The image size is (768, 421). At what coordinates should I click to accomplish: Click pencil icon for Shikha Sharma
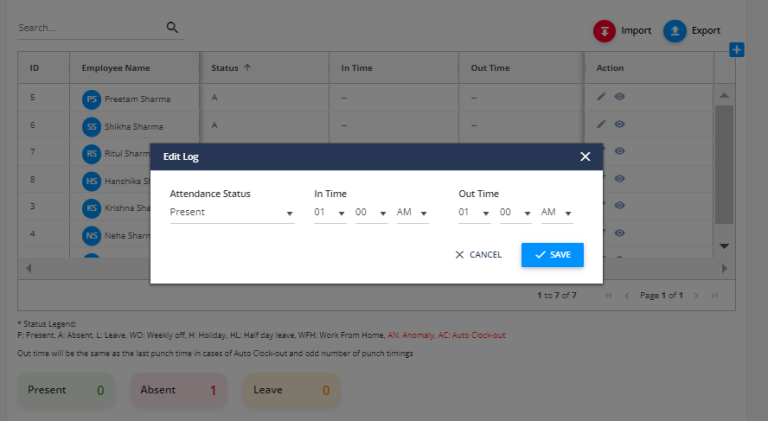[x=601, y=125]
